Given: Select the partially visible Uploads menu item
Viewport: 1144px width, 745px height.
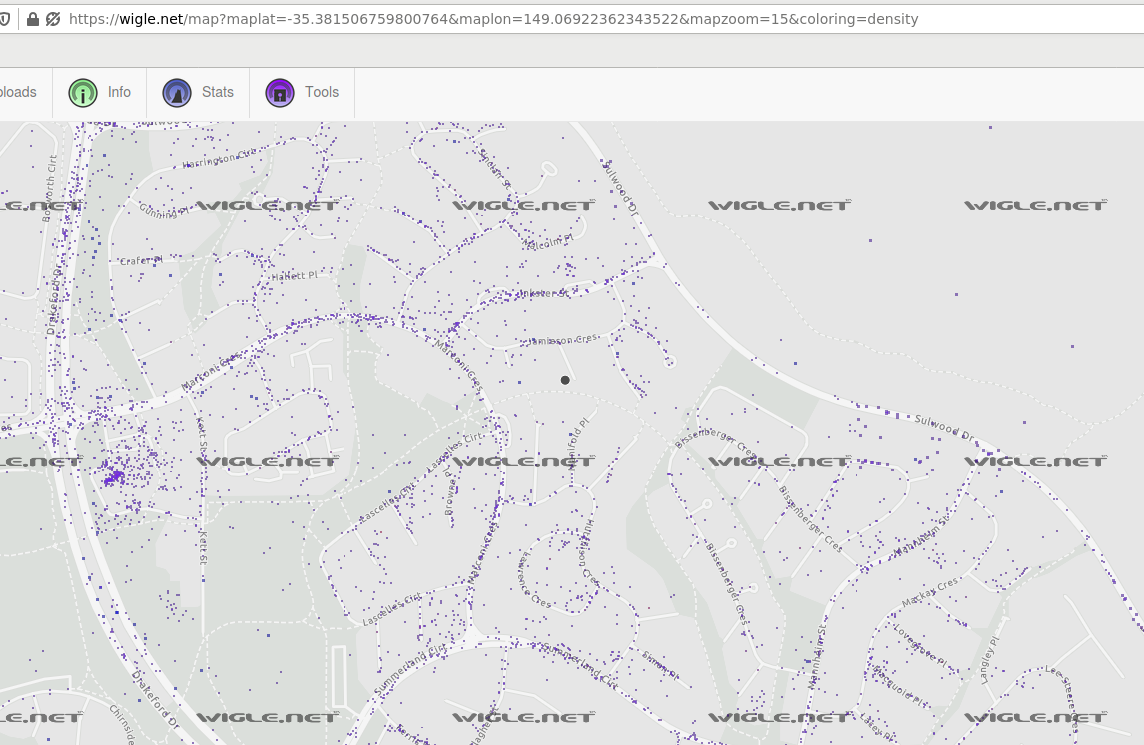Looking at the screenshot, I should pyautogui.click(x=17, y=92).
